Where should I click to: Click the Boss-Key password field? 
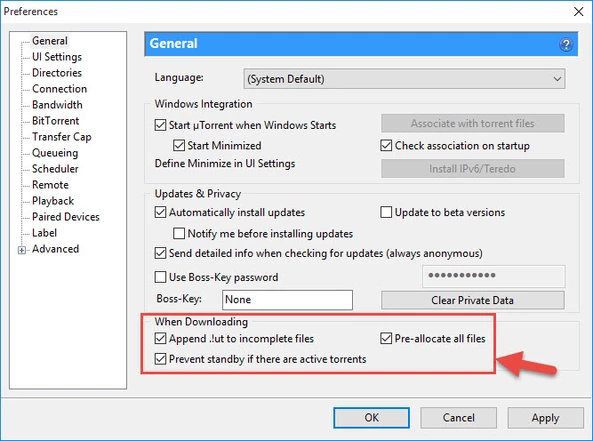pos(494,276)
